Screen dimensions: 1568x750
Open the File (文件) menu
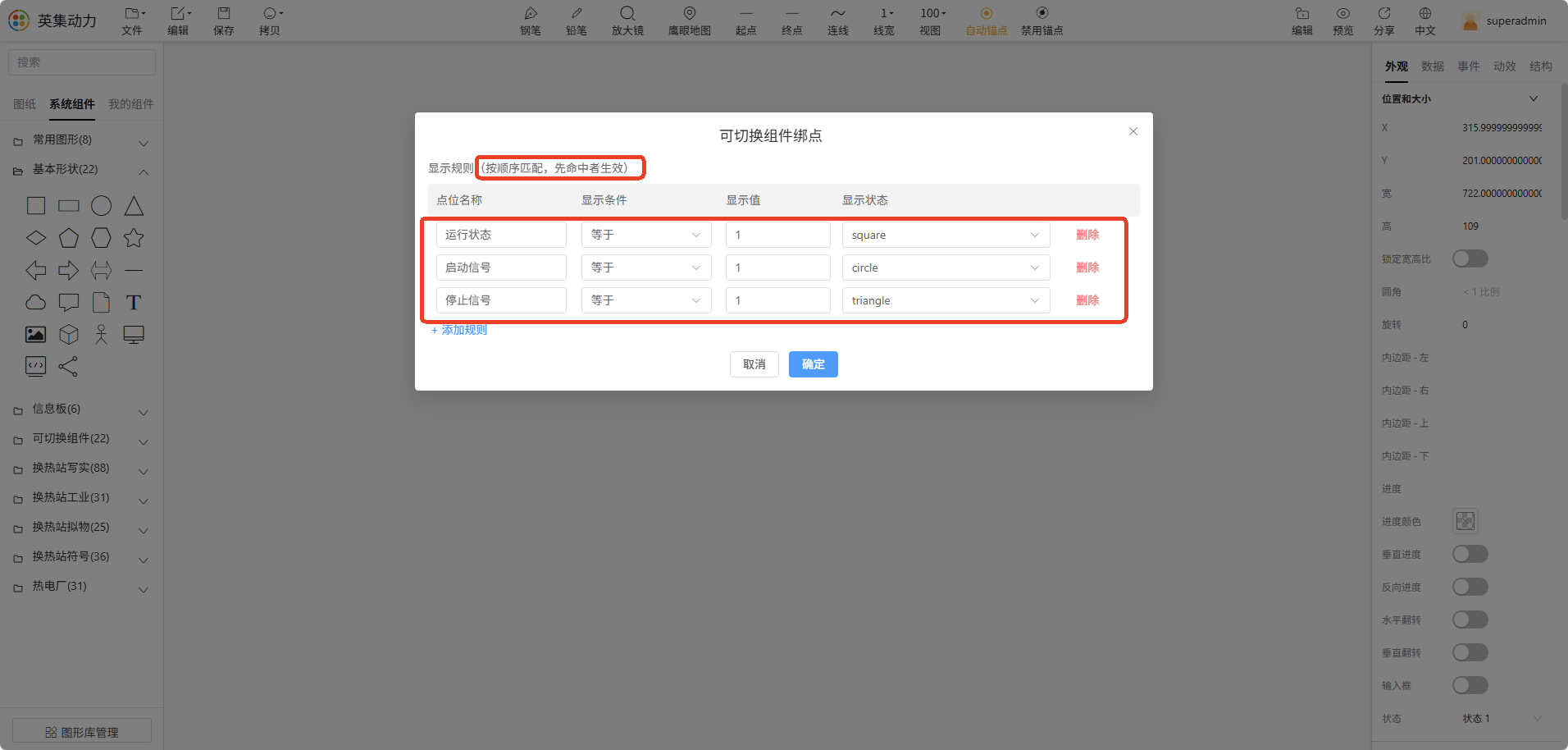point(132,21)
